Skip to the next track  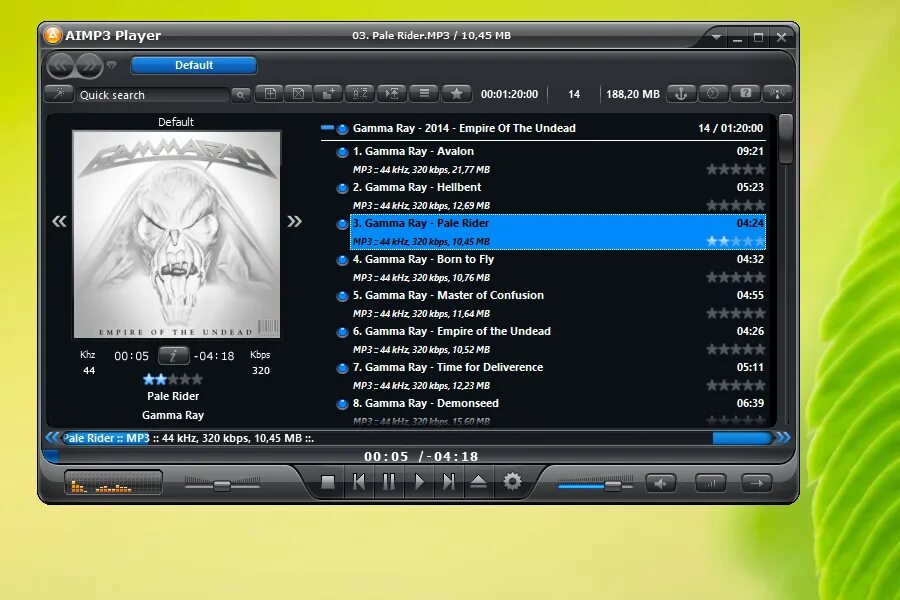pyautogui.click(x=449, y=482)
